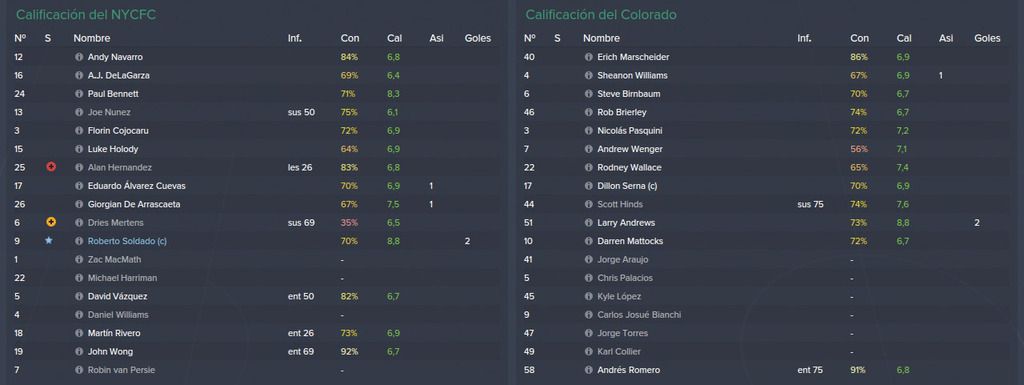Sort Colorado table by Nombre header

601,38
